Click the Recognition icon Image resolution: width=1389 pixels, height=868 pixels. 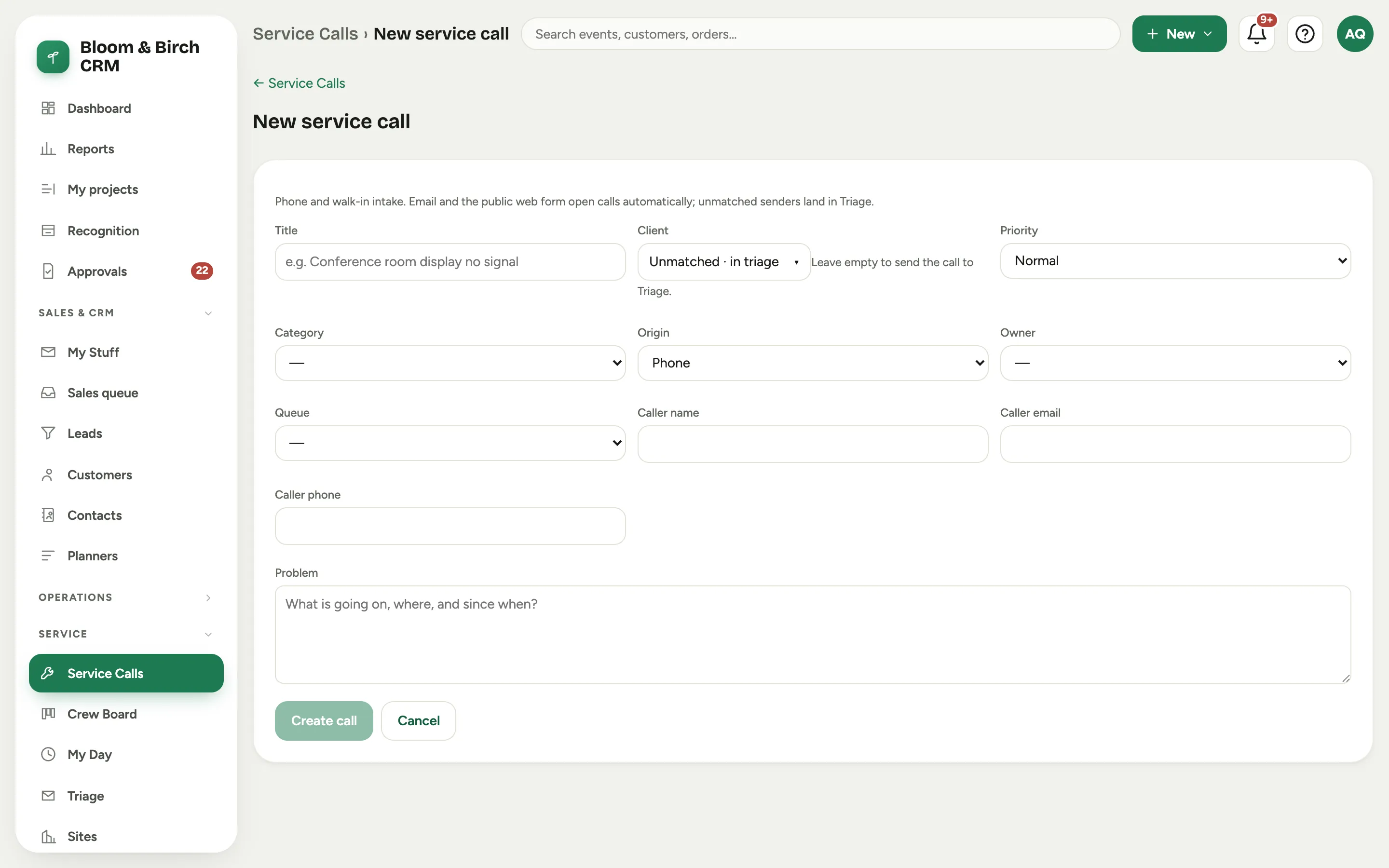[48, 231]
